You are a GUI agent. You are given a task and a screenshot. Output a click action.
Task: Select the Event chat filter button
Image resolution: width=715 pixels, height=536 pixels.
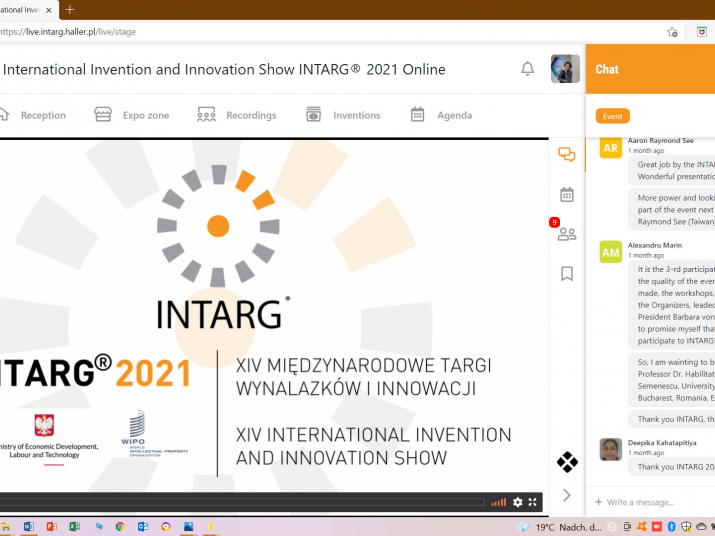612,116
